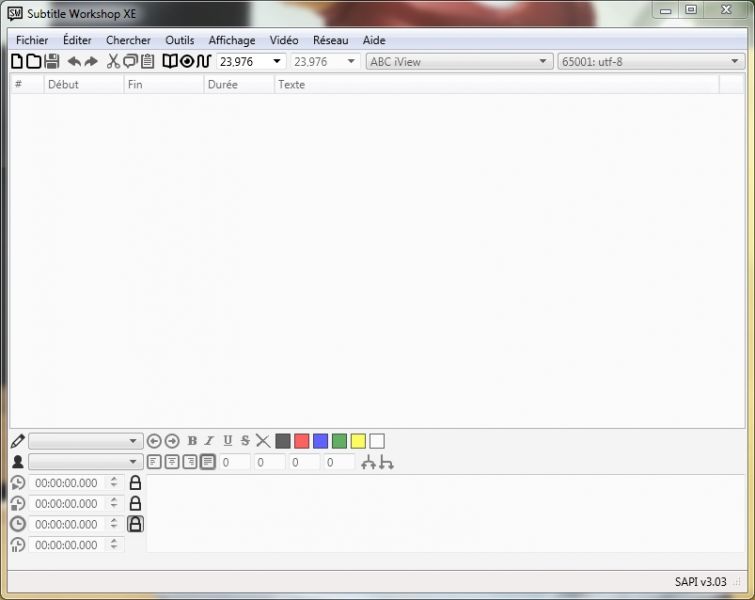Pick the yellow color swatch

[x=358, y=441]
